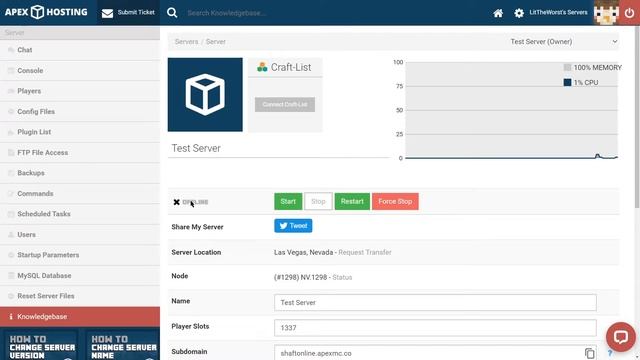Image resolution: width=640 pixels, height=360 pixels.
Task: Open live chat bubble widget
Action: coord(620,337)
